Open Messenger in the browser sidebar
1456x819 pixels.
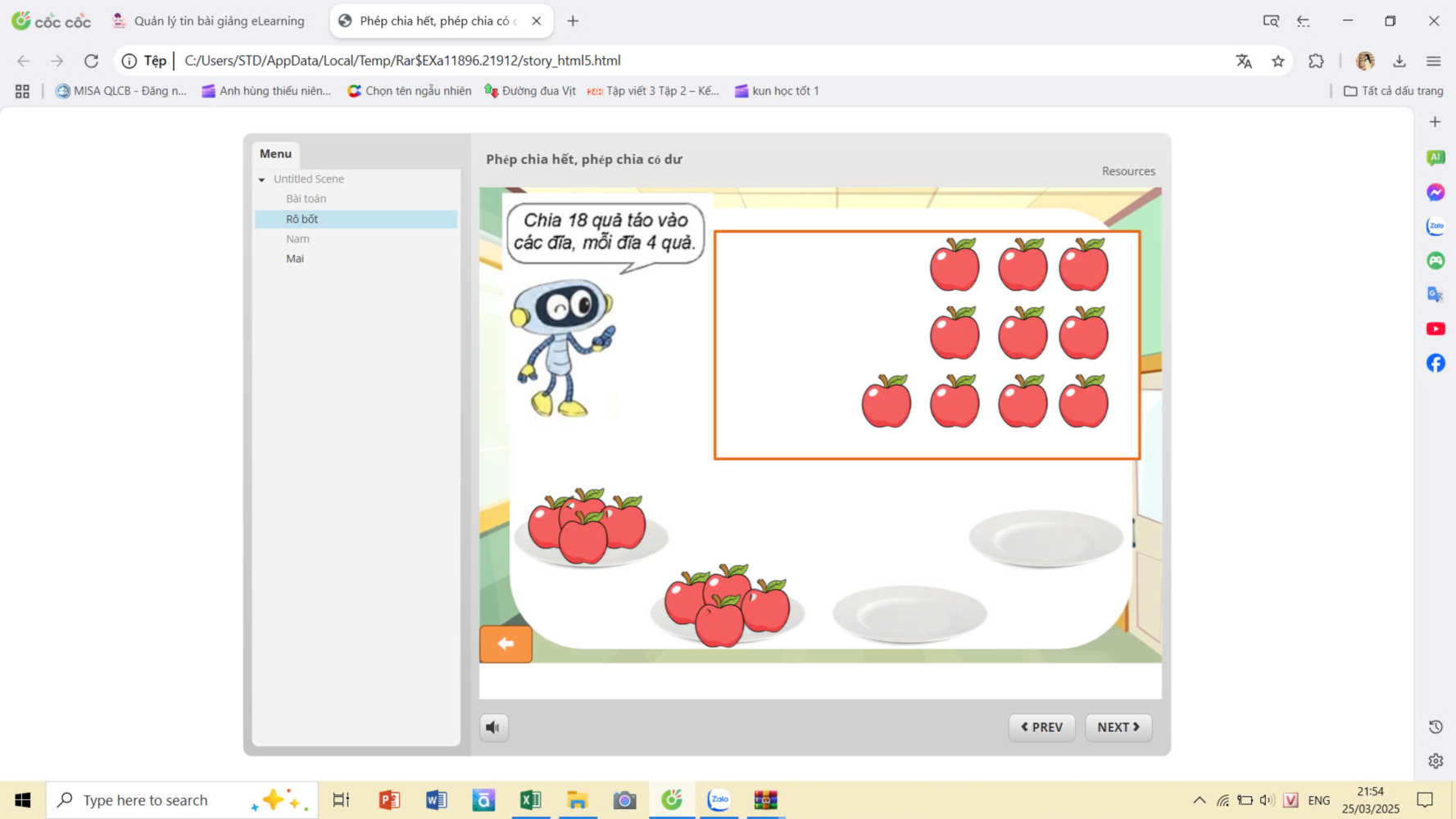pyautogui.click(x=1435, y=192)
